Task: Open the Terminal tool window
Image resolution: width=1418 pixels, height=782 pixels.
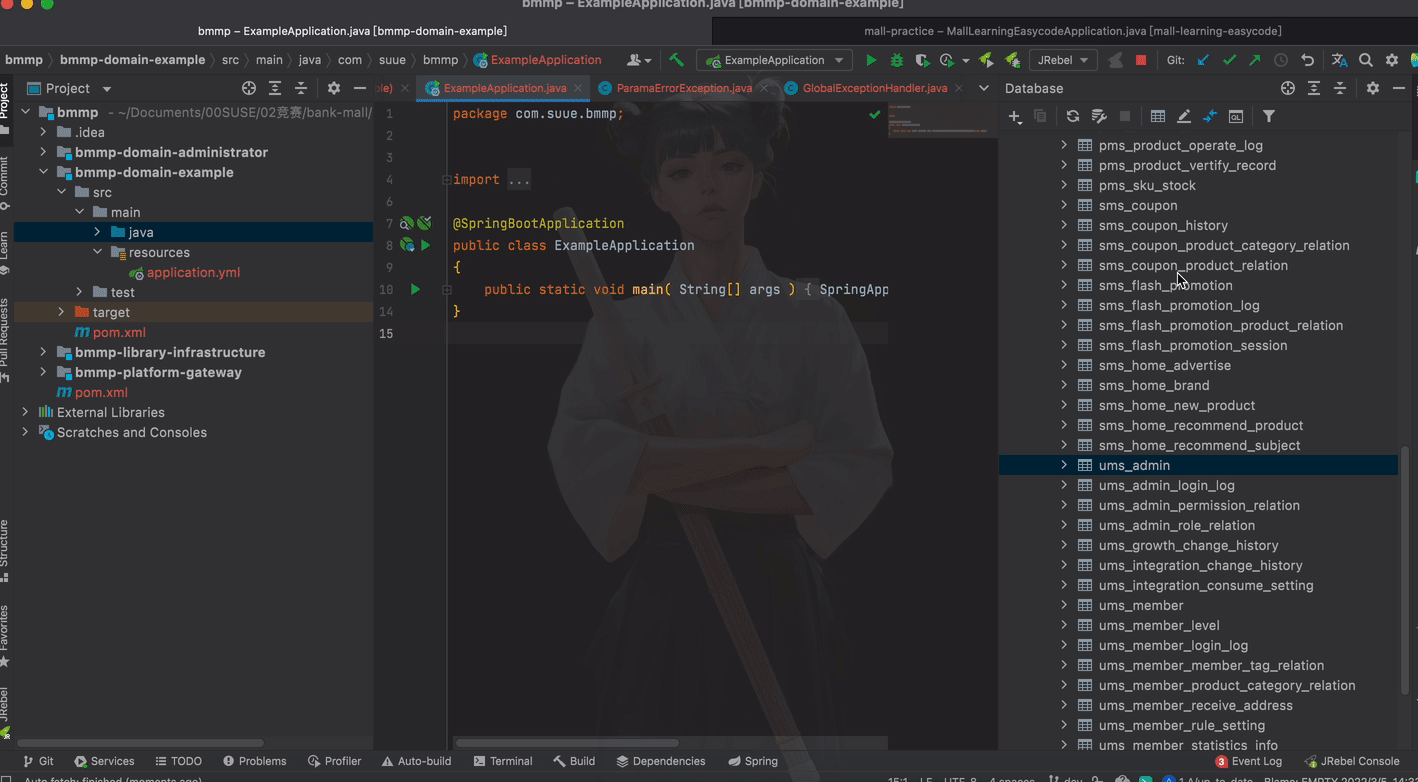Action: tap(503, 761)
